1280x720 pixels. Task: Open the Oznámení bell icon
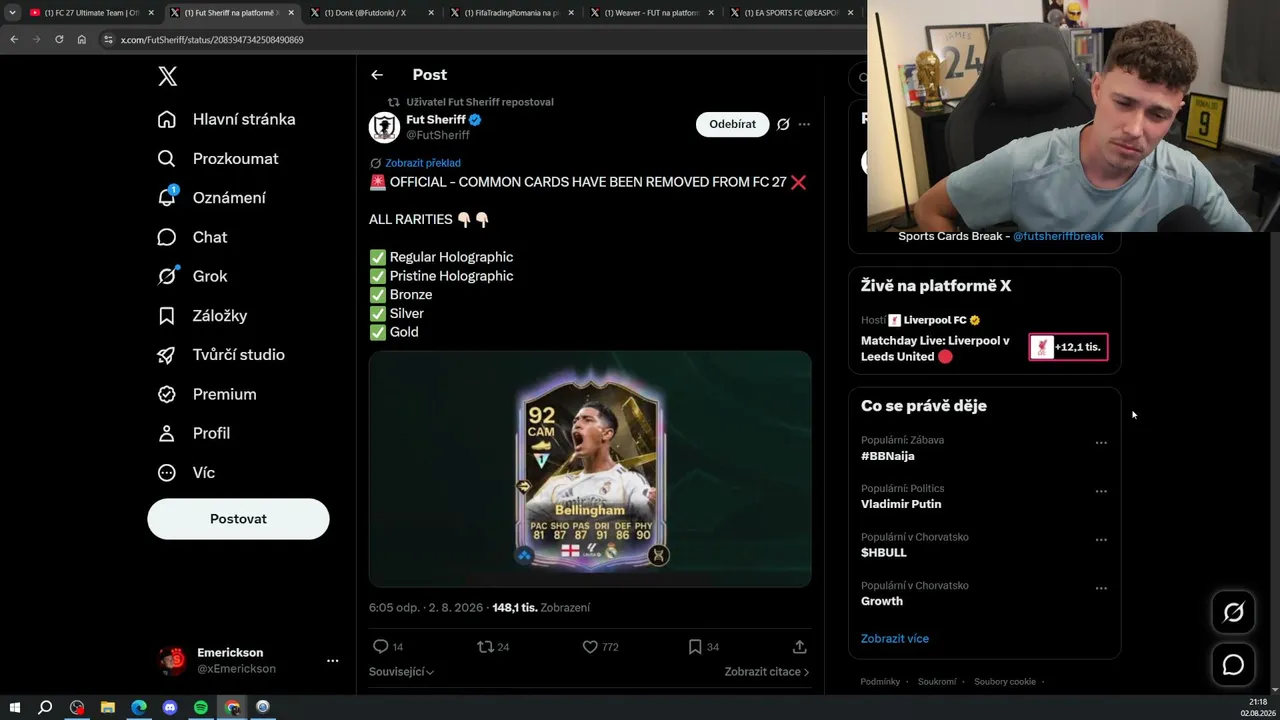(167, 197)
